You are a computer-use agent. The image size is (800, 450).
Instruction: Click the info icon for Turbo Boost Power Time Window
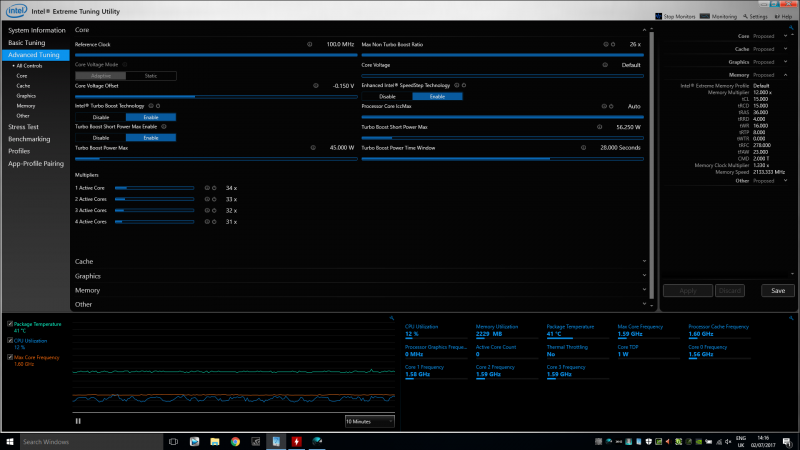pyautogui.click(x=584, y=148)
